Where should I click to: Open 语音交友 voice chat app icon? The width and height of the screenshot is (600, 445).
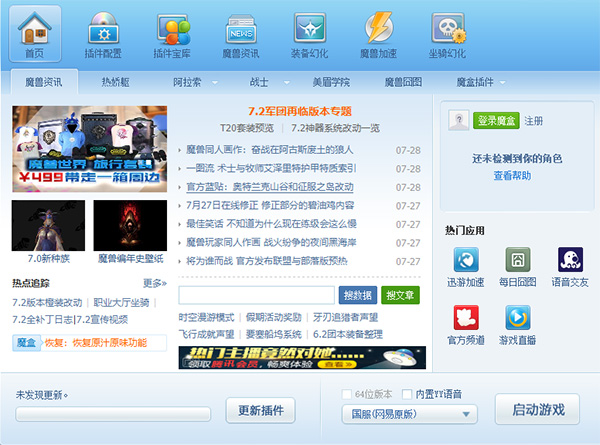[x=570, y=259]
